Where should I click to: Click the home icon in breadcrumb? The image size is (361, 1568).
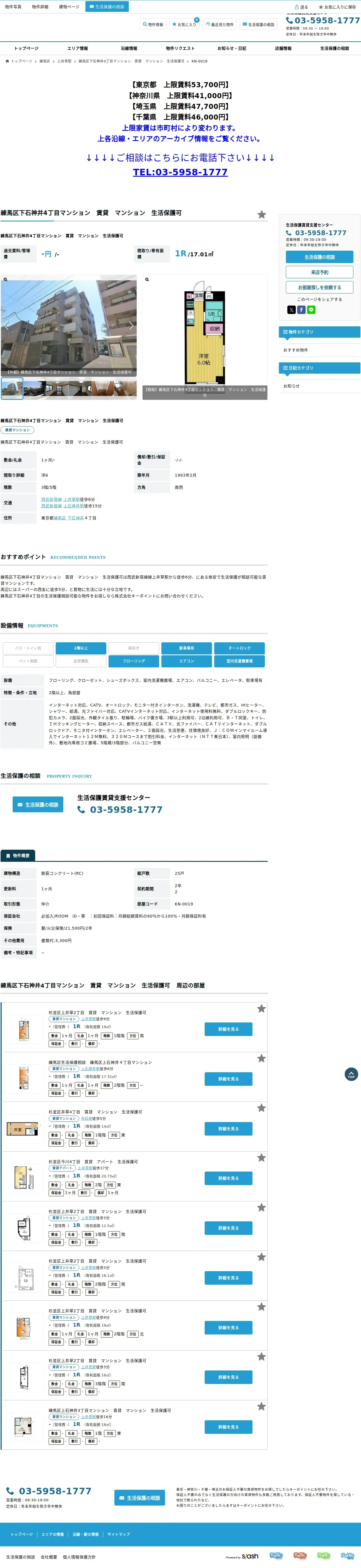(7, 61)
